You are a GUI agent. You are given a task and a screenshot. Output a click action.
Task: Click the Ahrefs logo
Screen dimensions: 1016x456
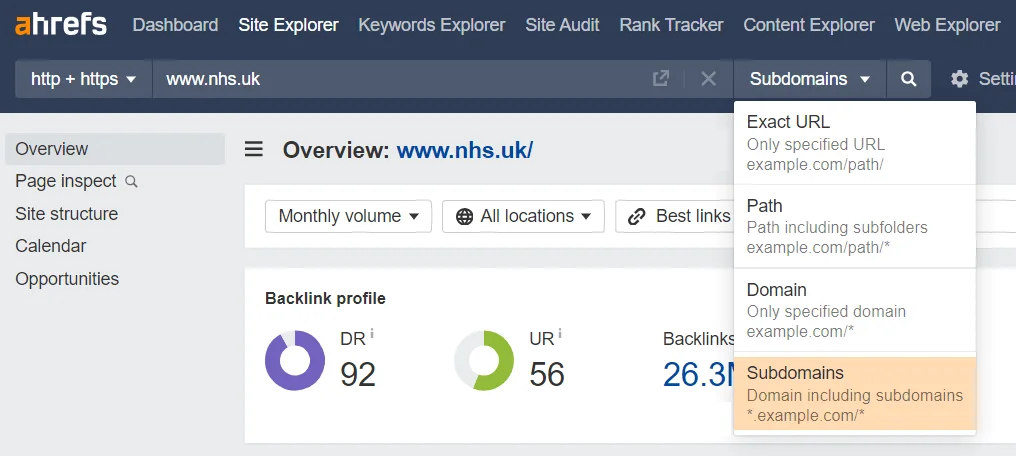coord(60,25)
